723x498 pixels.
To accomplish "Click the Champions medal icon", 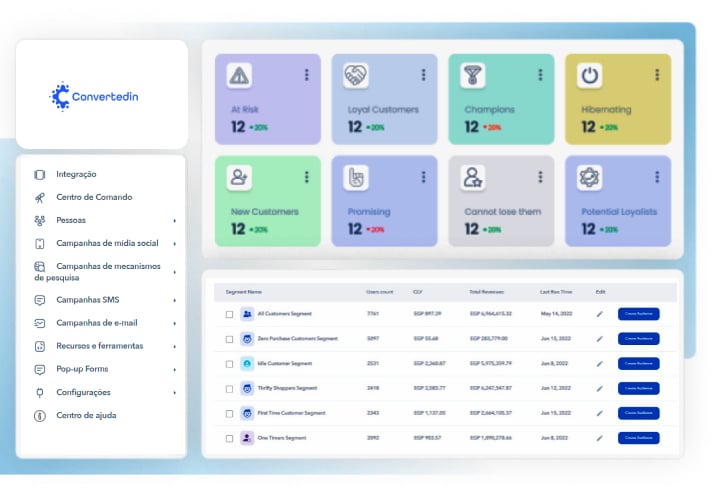I will 473,75.
